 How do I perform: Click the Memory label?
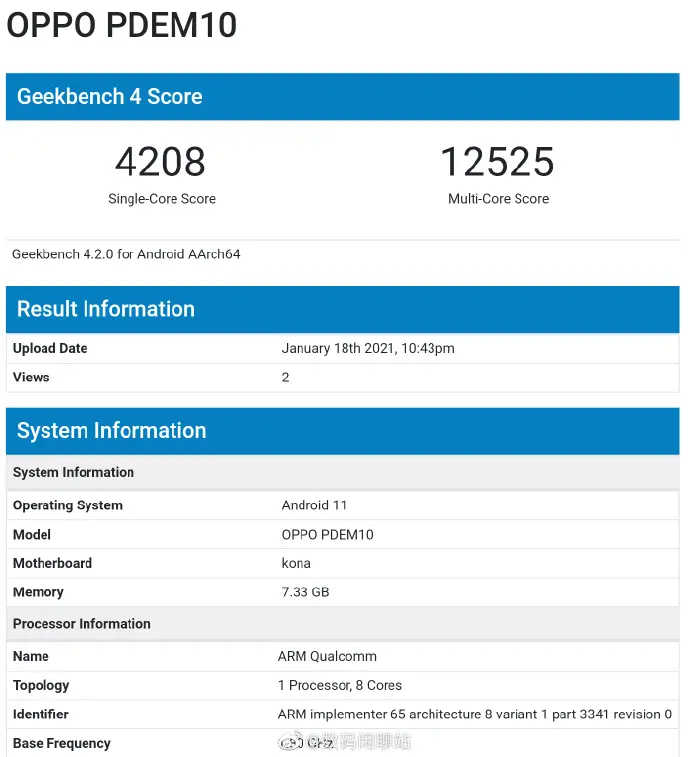point(38,592)
